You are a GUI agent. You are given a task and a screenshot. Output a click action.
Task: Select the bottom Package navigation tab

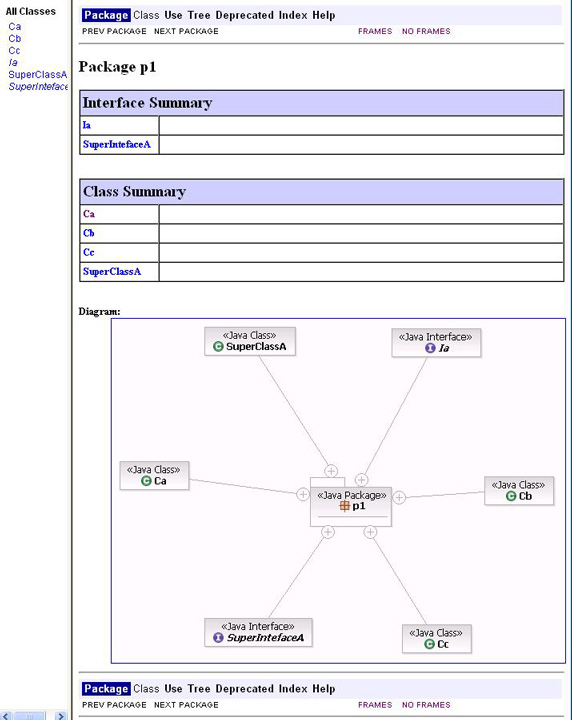(x=106, y=689)
